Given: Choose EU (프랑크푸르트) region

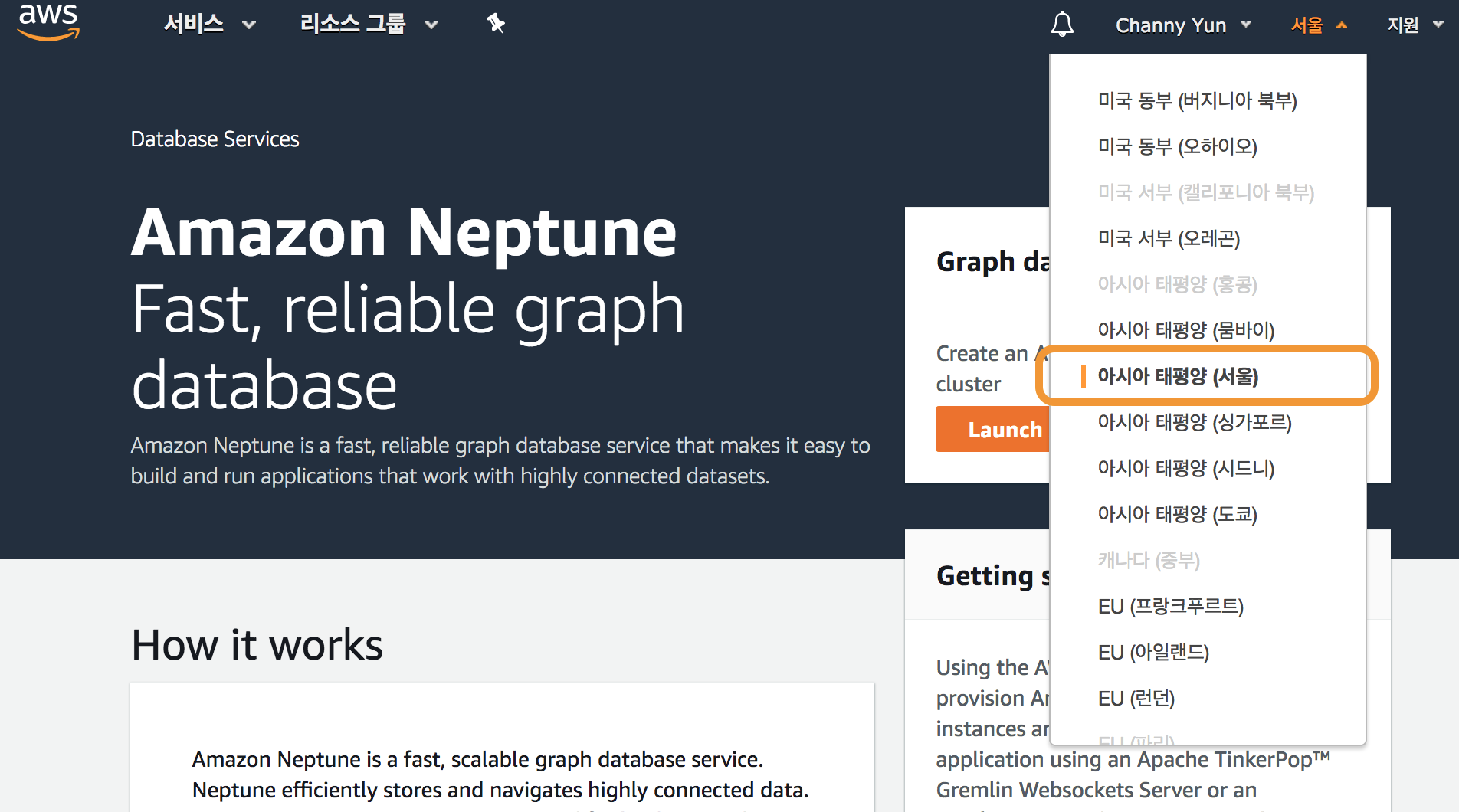Looking at the screenshot, I should tap(1170, 606).
